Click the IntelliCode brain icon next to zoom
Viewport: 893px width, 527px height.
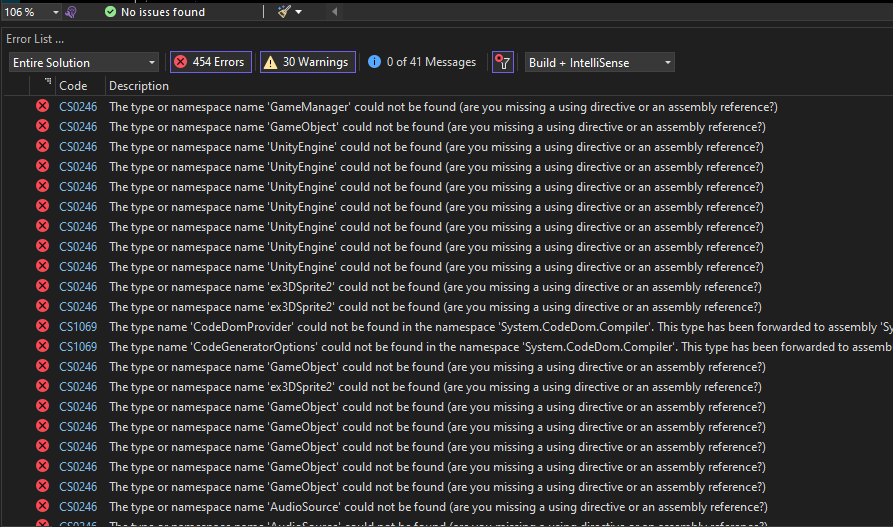click(x=70, y=12)
